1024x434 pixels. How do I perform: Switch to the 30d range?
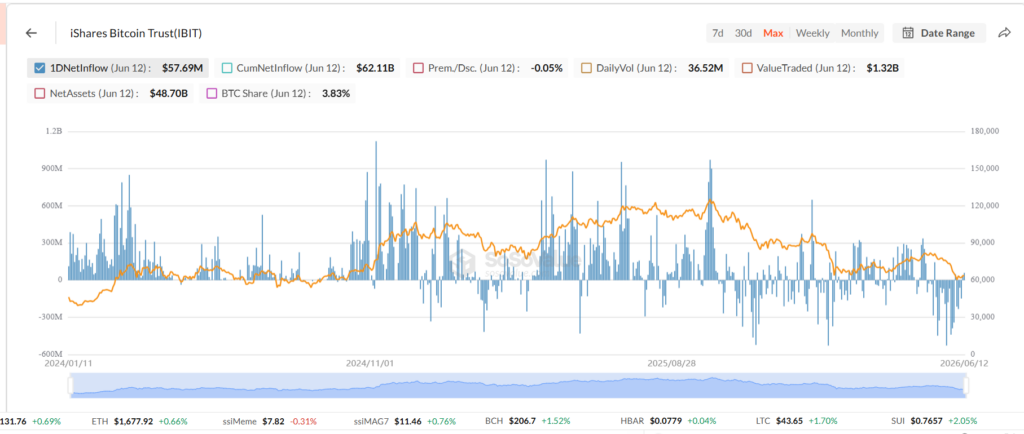(x=743, y=33)
